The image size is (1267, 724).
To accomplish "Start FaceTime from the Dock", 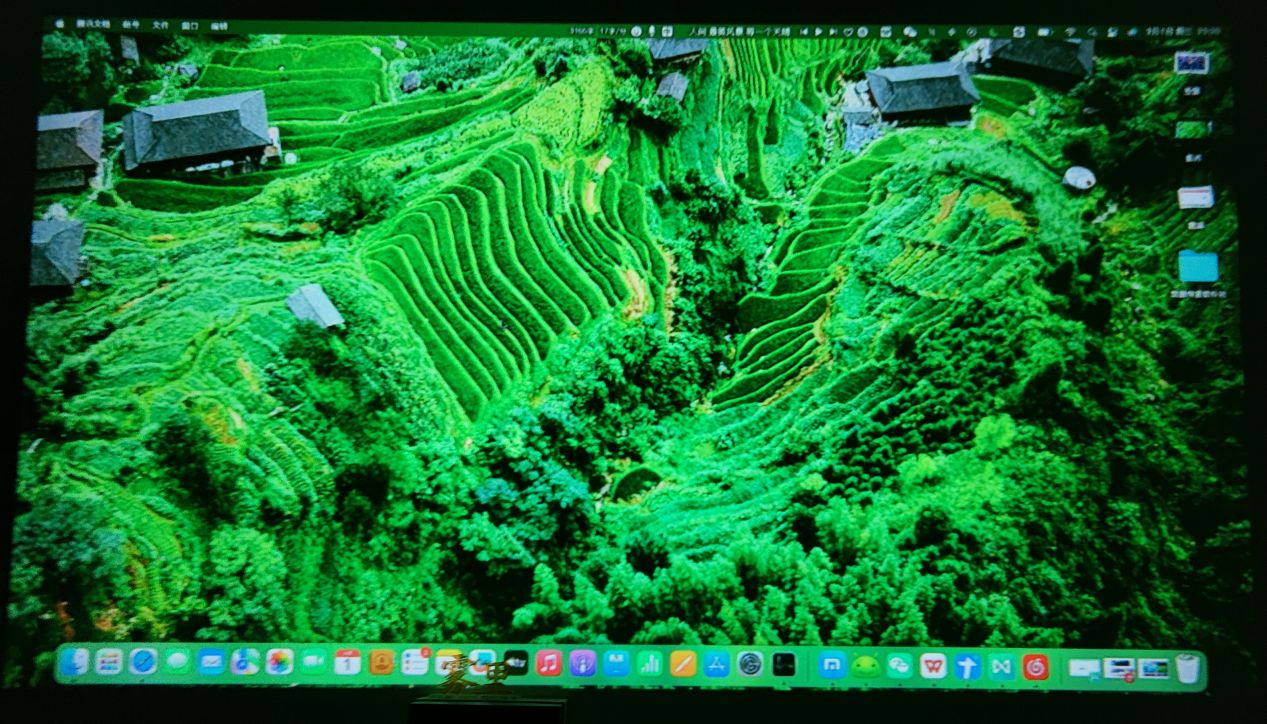I will [313, 661].
